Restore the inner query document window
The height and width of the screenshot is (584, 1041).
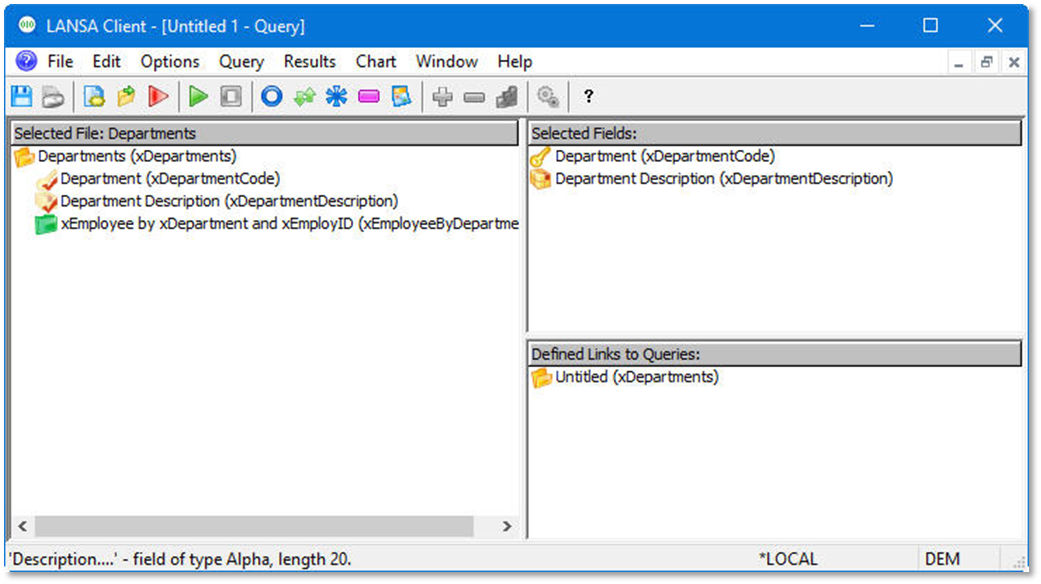coord(986,62)
